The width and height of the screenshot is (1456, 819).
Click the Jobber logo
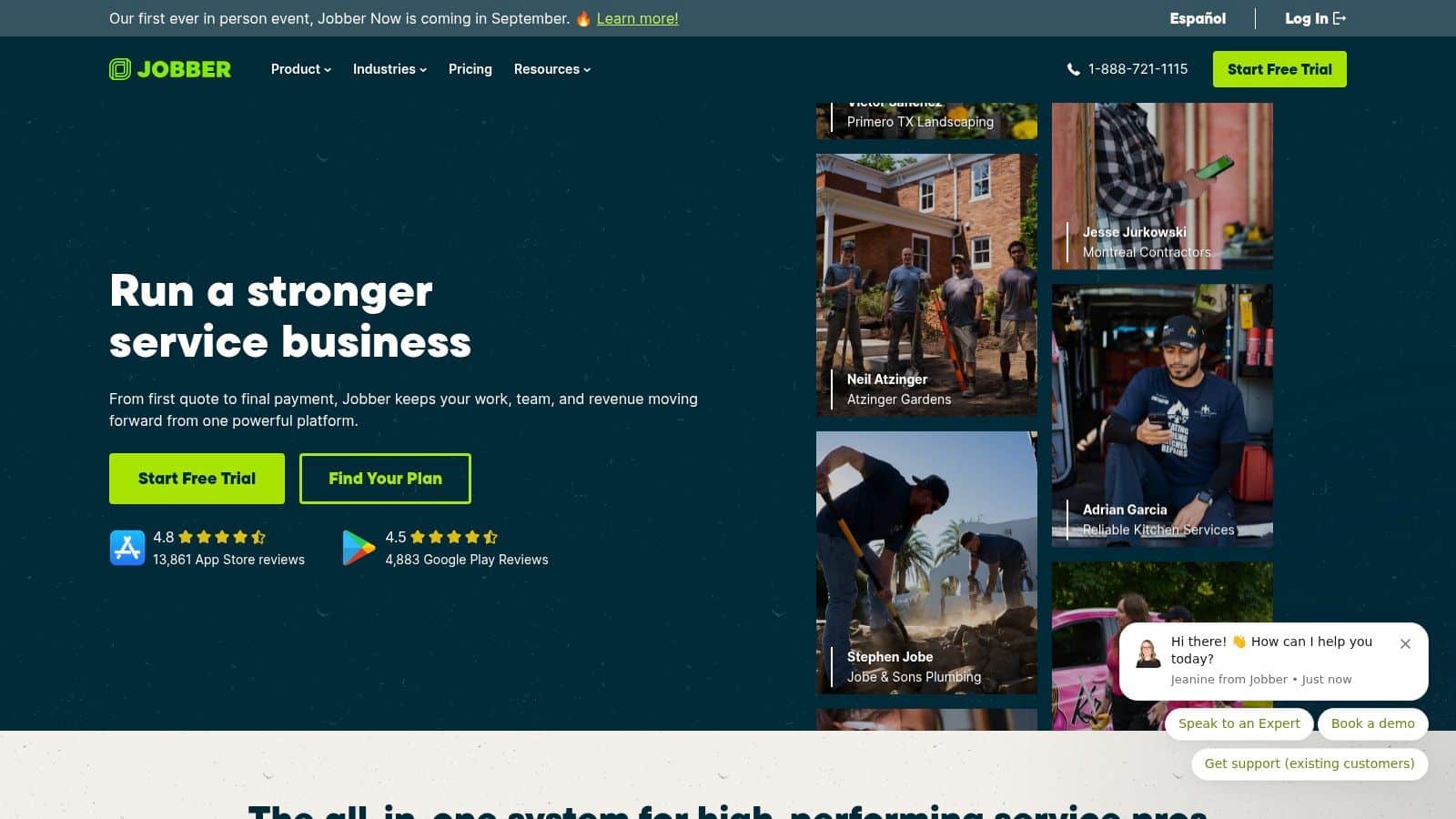(x=170, y=69)
